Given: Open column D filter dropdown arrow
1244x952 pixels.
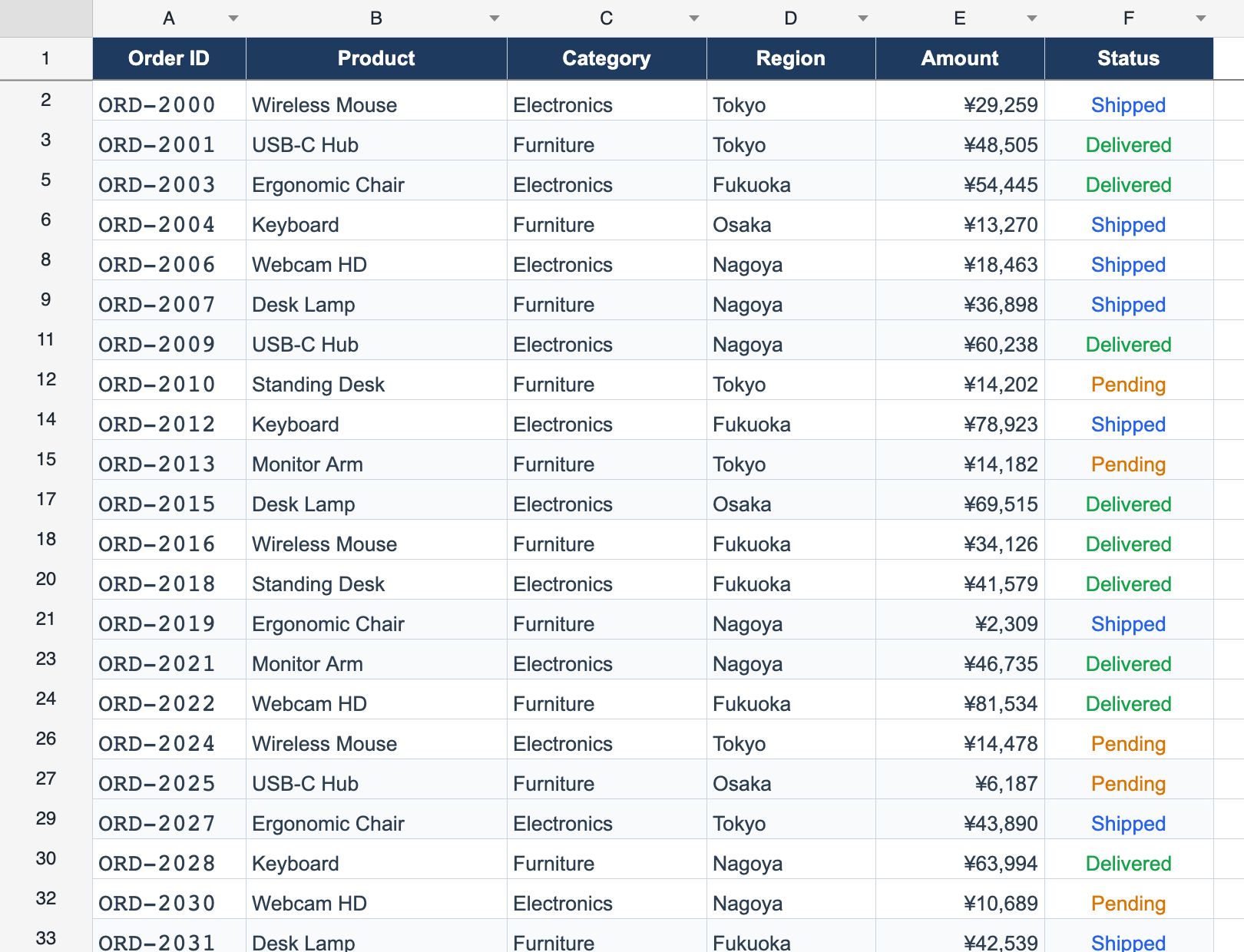Looking at the screenshot, I should (x=863, y=18).
